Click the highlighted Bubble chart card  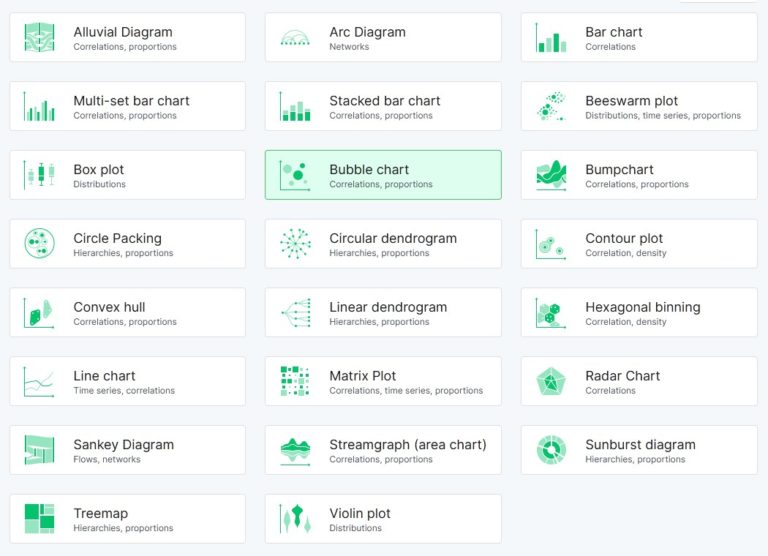[x=383, y=175]
